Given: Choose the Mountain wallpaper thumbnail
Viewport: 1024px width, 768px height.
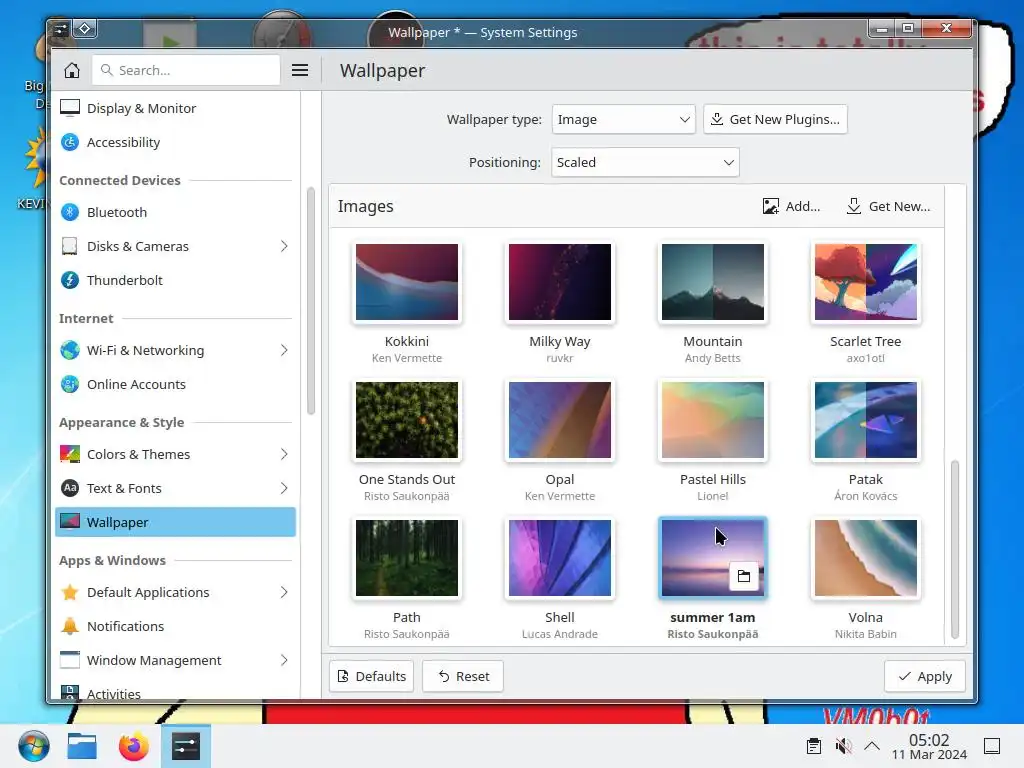Looking at the screenshot, I should [x=712, y=282].
